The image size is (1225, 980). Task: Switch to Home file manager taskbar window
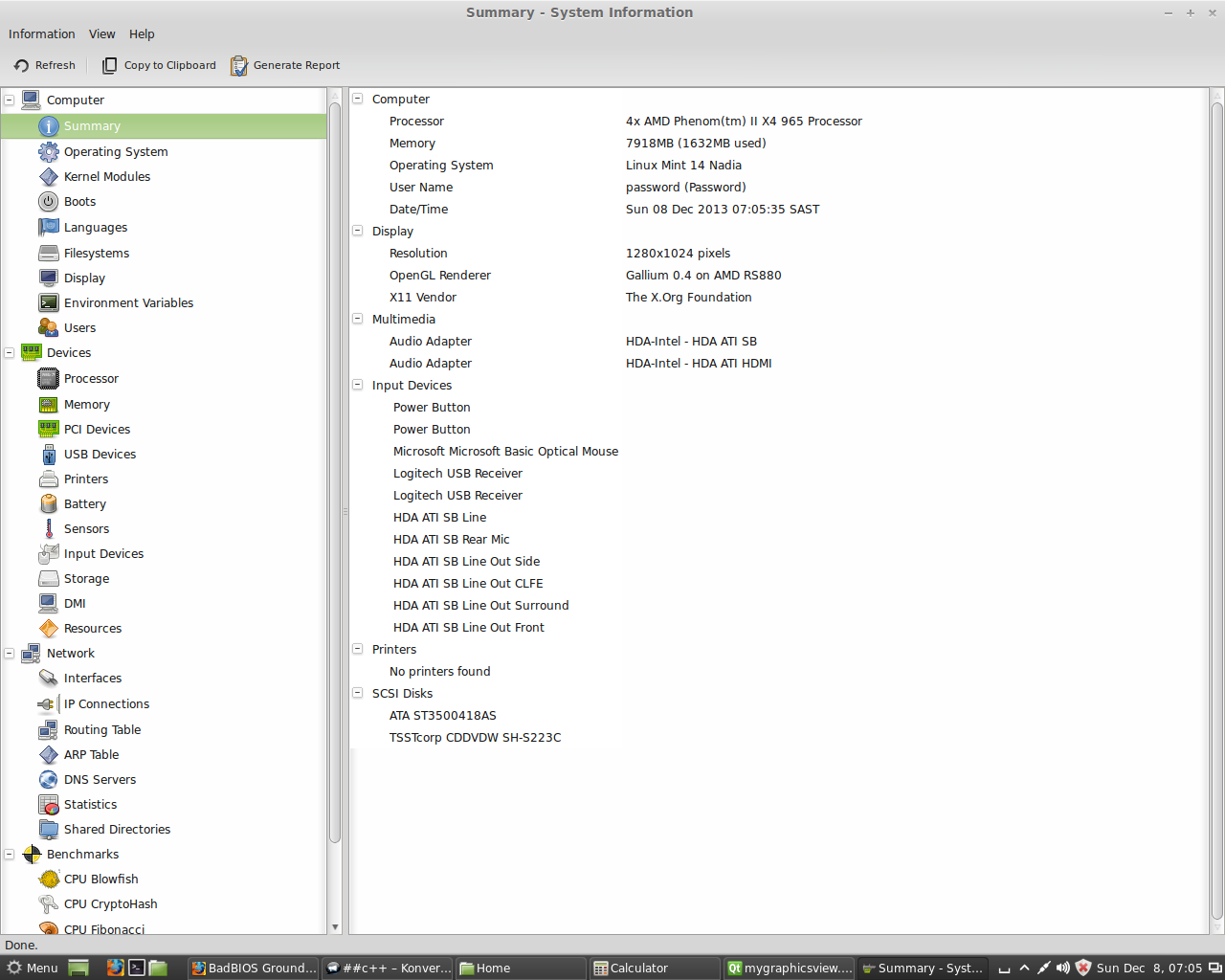coord(521,968)
